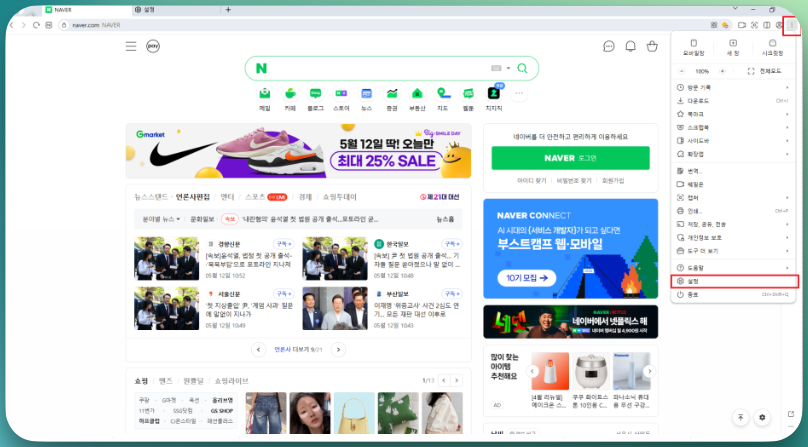Screen dimensions: 808x447
Task: Open the Naver hamburger menu icon
Action: tap(131, 46)
